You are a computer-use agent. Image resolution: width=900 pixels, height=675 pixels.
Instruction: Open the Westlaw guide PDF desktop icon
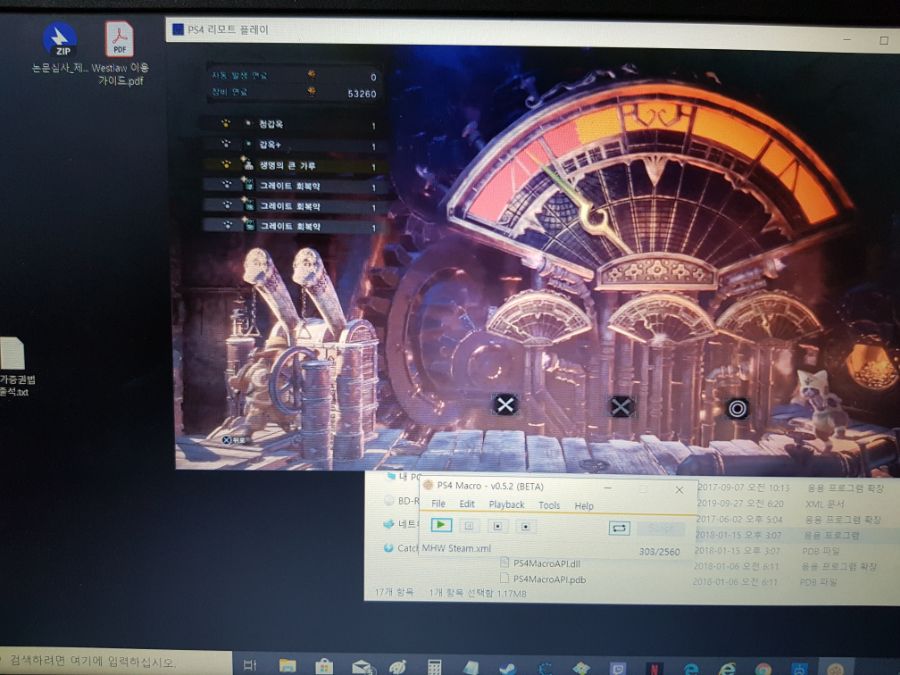pos(120,53)
